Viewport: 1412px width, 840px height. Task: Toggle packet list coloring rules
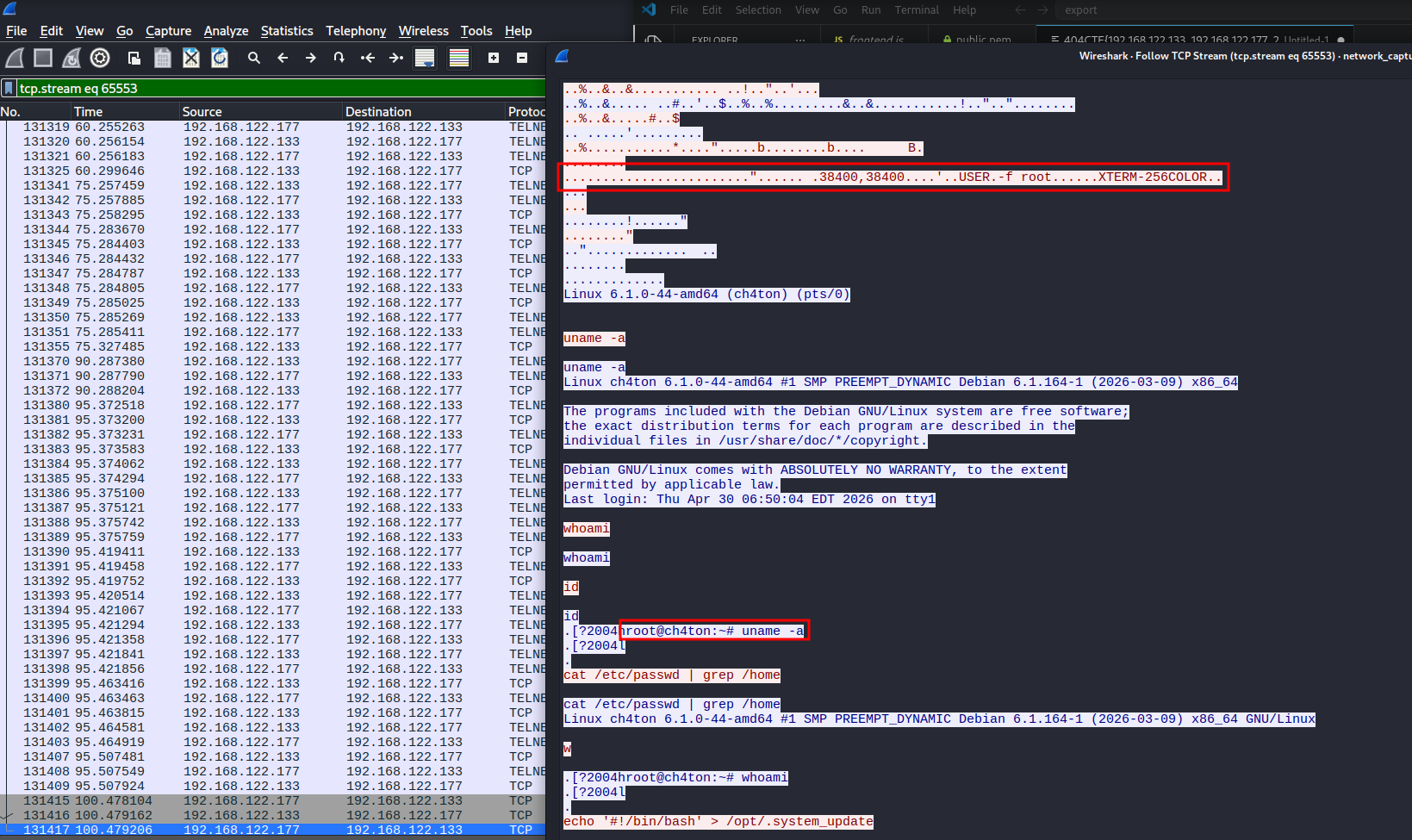click(459, 58)
